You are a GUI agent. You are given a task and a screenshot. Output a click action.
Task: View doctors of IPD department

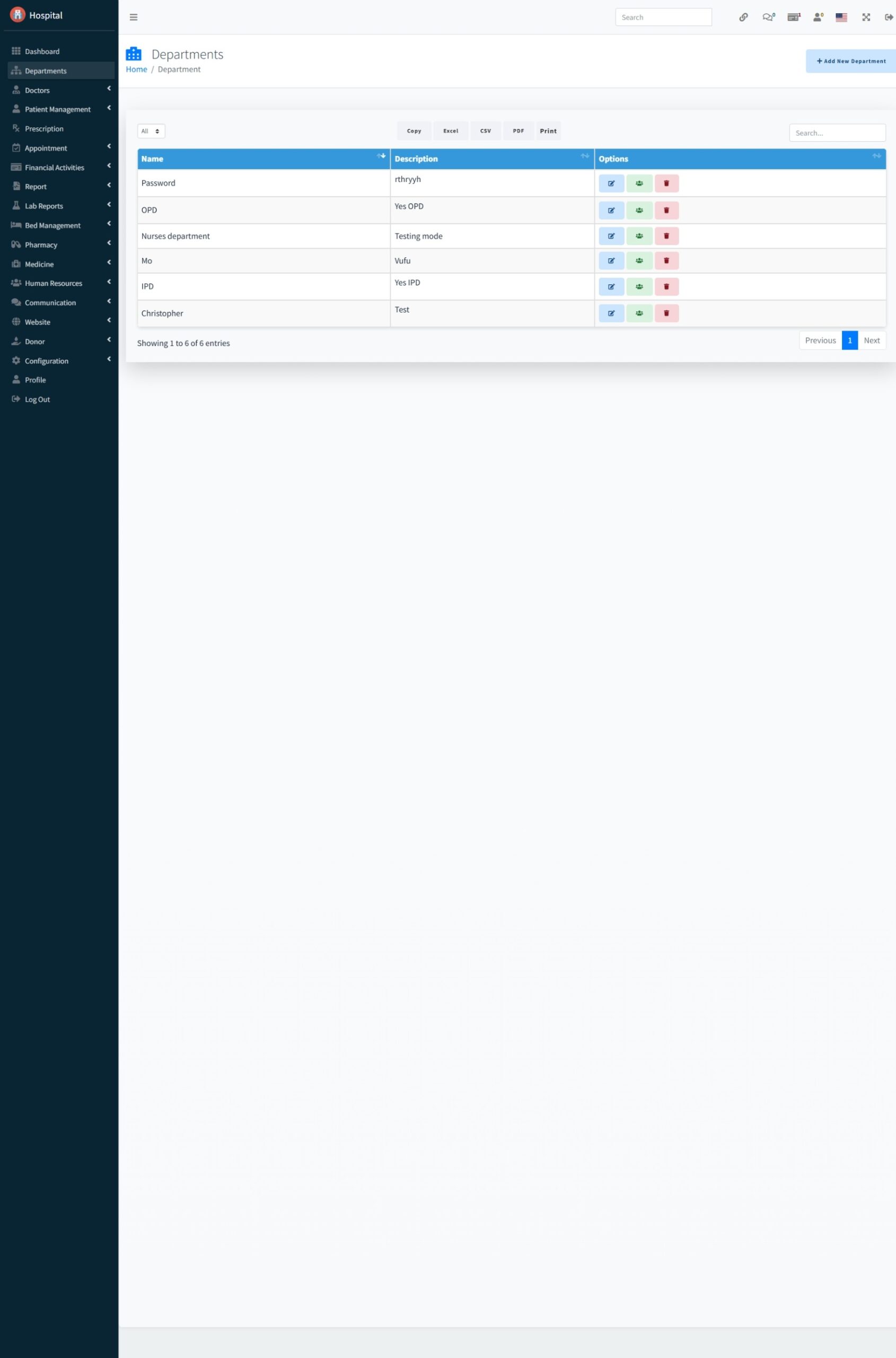coord(639,286)
